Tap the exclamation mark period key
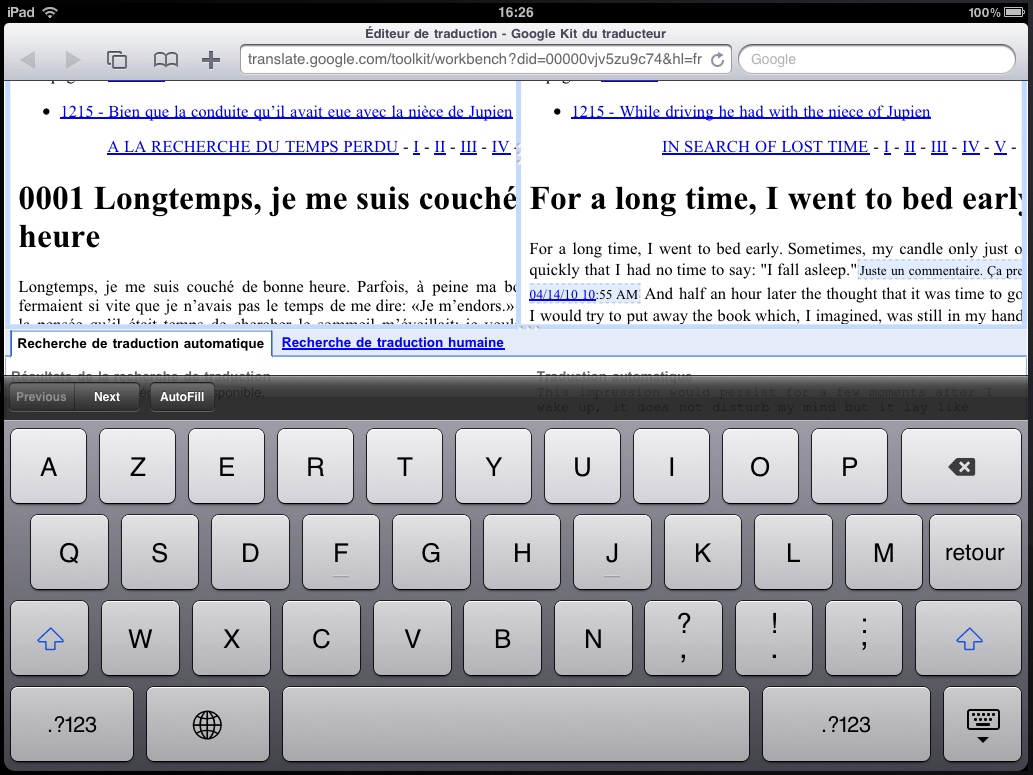The height and width of the screenshot is (775, 1033). pos(774,638)
